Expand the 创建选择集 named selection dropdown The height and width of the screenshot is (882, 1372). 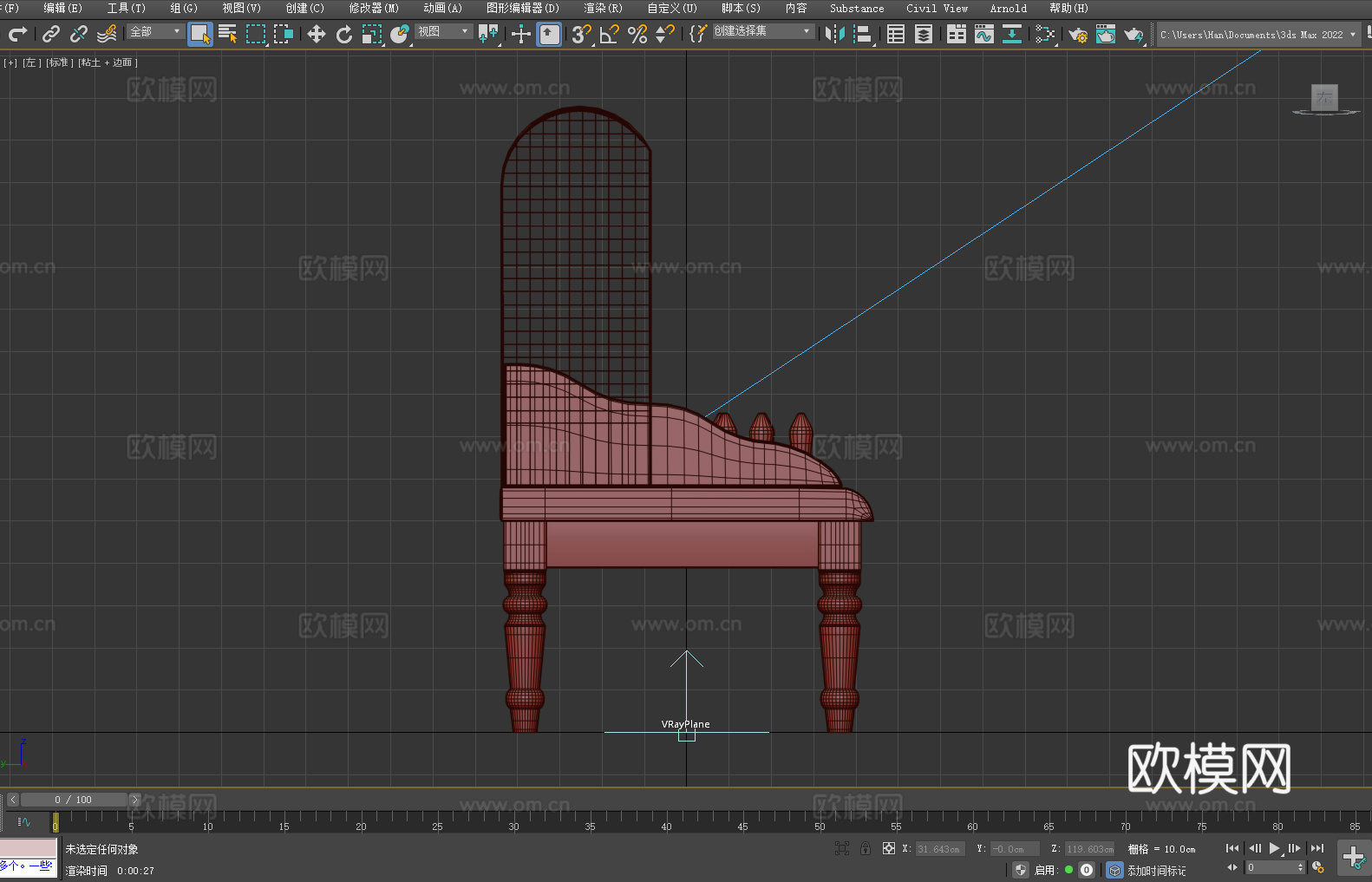[x=762, y=31]
